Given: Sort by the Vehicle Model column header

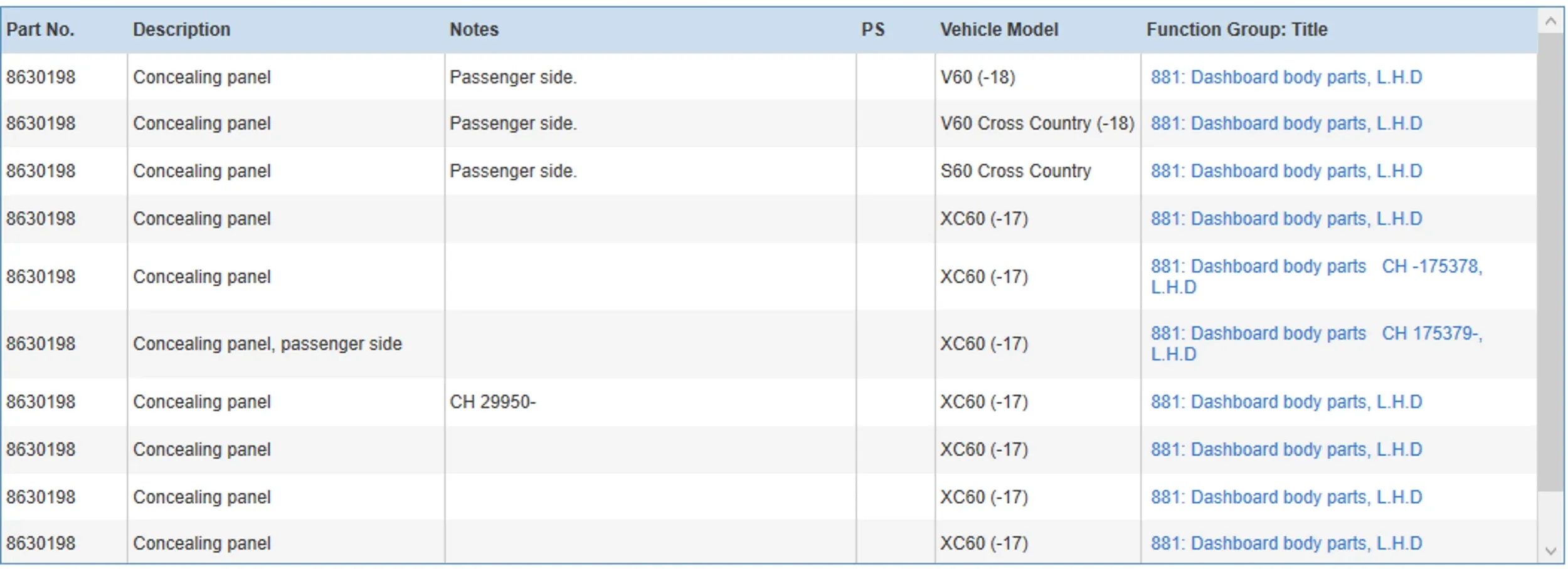Looking at the screenshot, I should pyautogui.click(x=999, y=29).
